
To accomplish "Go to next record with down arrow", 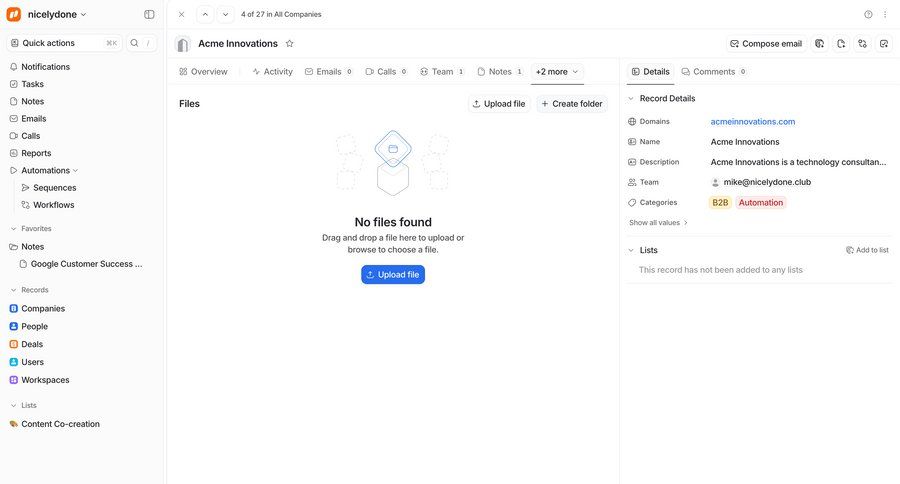I will point(226,14).
